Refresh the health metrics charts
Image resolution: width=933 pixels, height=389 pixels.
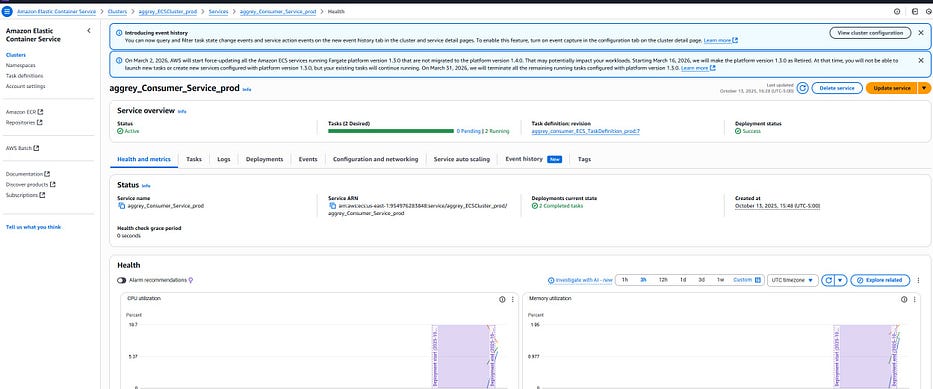click(828, 280)
